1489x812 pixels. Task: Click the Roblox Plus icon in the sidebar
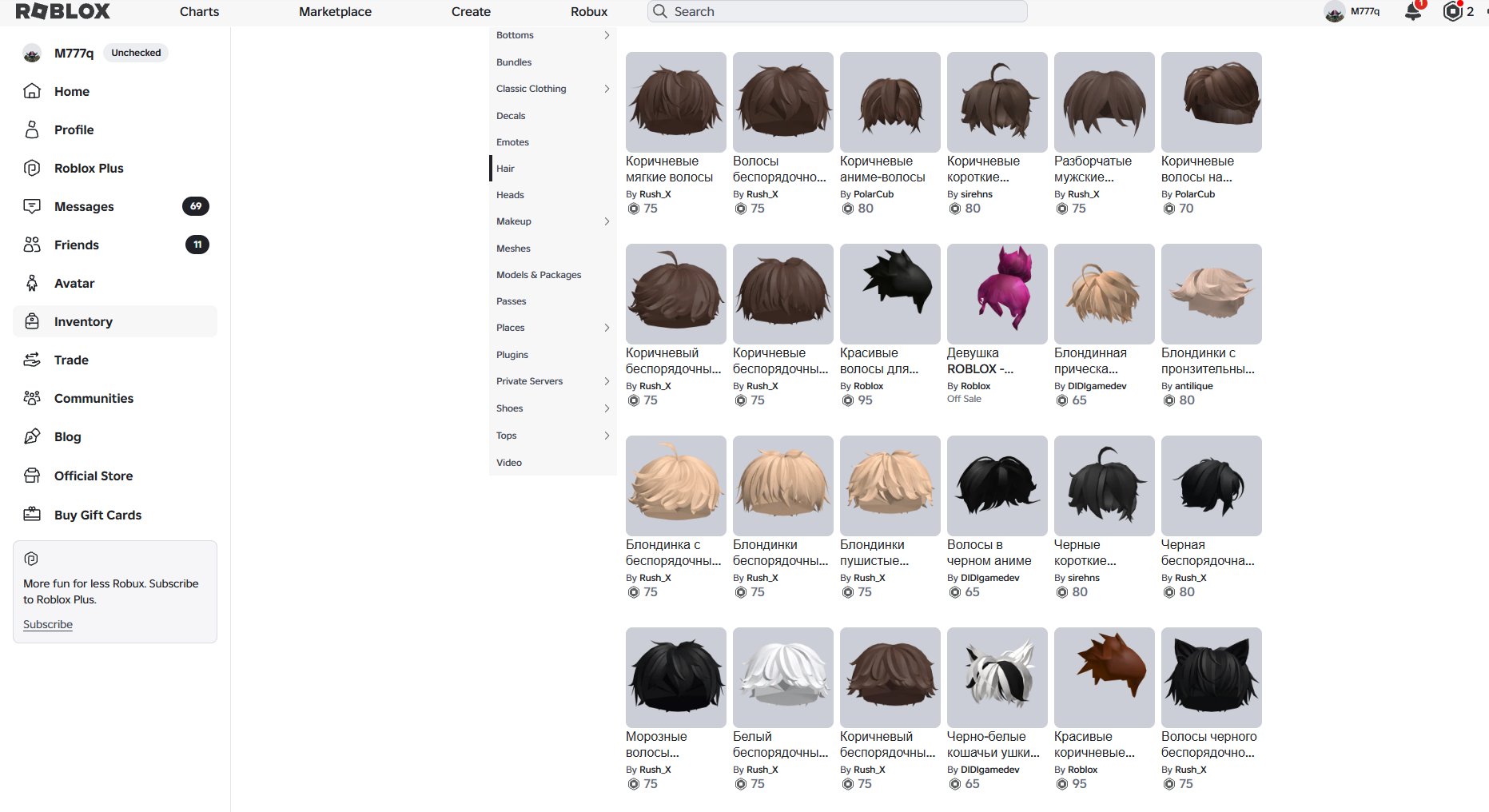[x=32, y=168]
